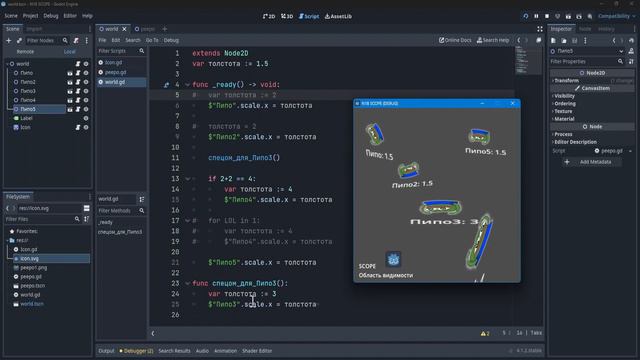Open the Script workspace

[309, 16]
